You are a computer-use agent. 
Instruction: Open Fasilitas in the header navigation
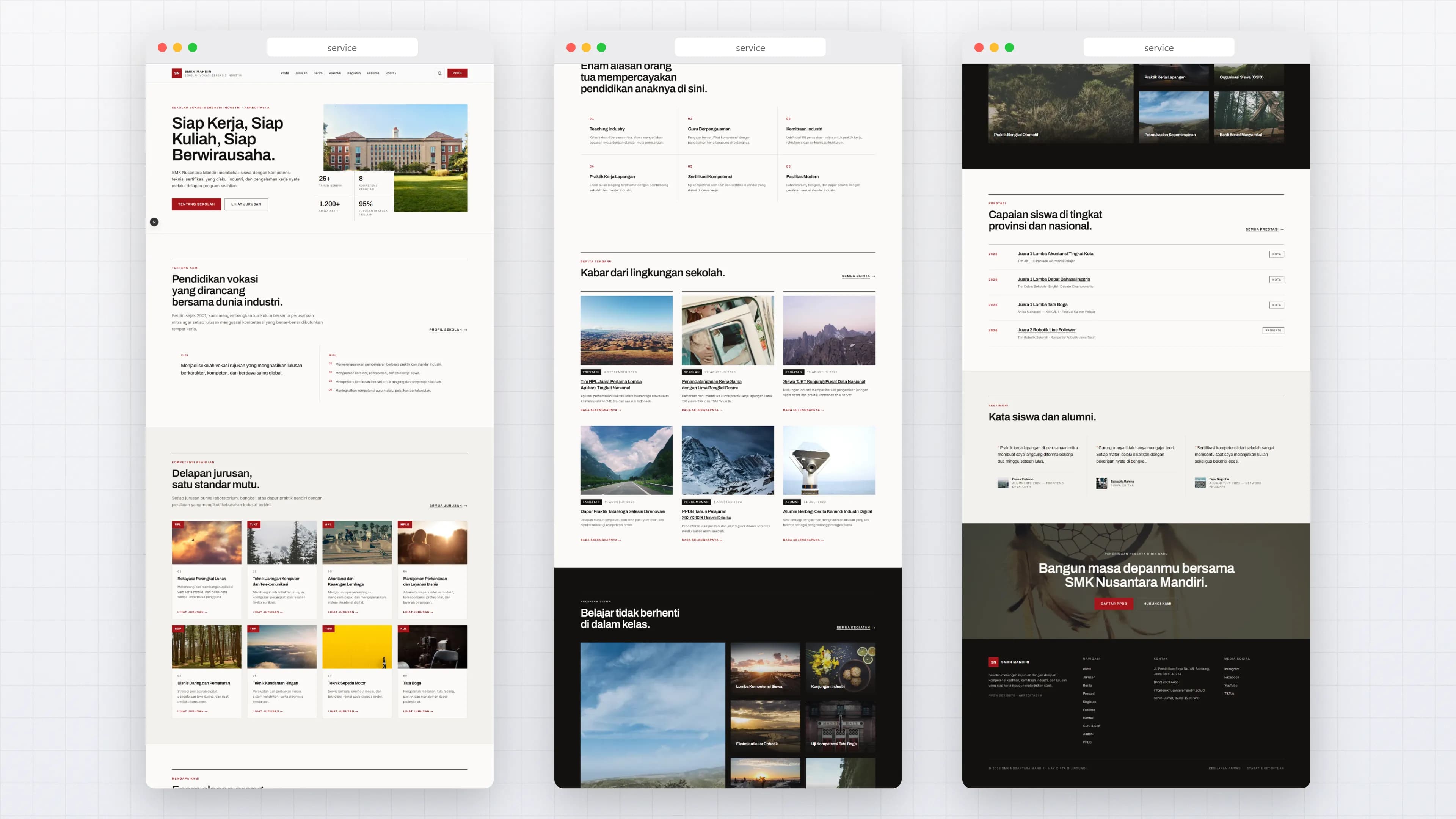(x=373, y=73)
